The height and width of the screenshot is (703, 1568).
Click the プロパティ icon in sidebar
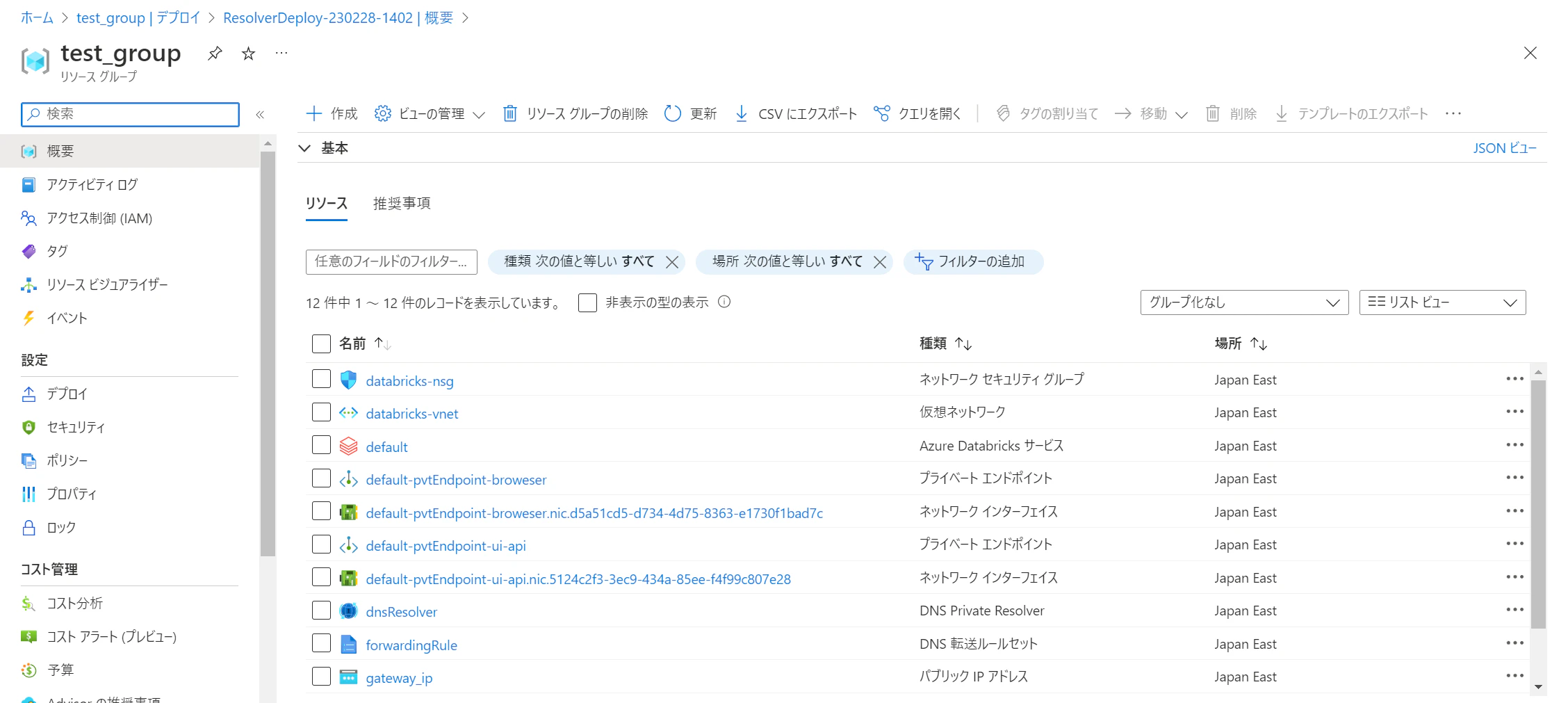(28, 494)
